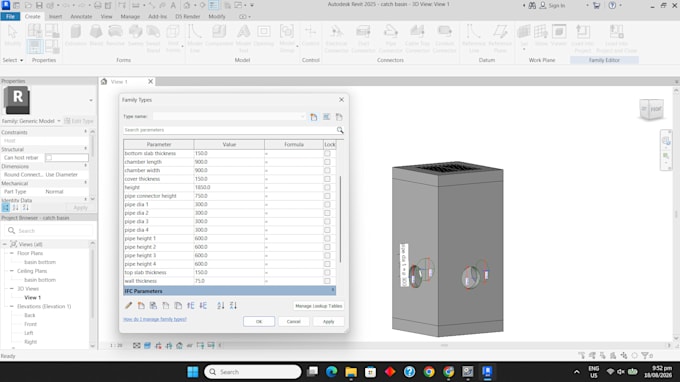Click the New Parameter icon in dialog
The height and width of the screenshot is (382, 680).
coord(141,306)
